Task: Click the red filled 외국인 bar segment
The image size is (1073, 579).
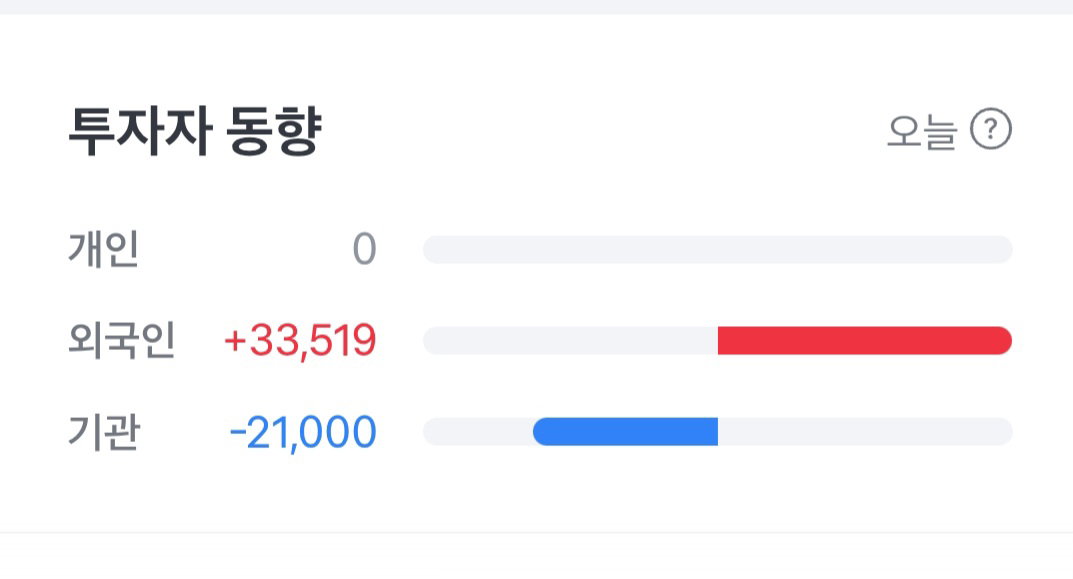Action: [x=865, y=341]
